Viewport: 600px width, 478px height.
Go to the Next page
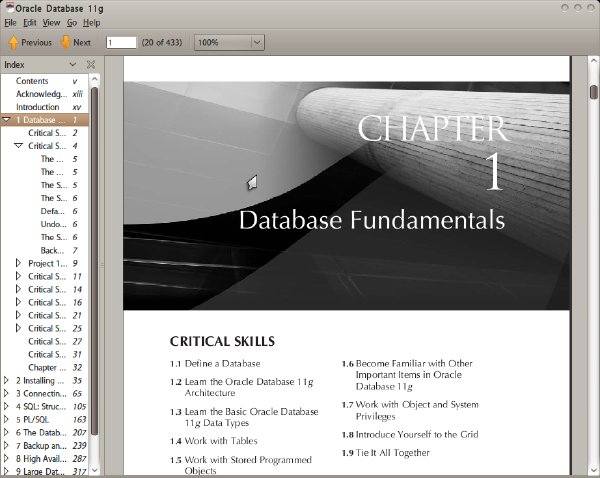[x=75, y=42]
